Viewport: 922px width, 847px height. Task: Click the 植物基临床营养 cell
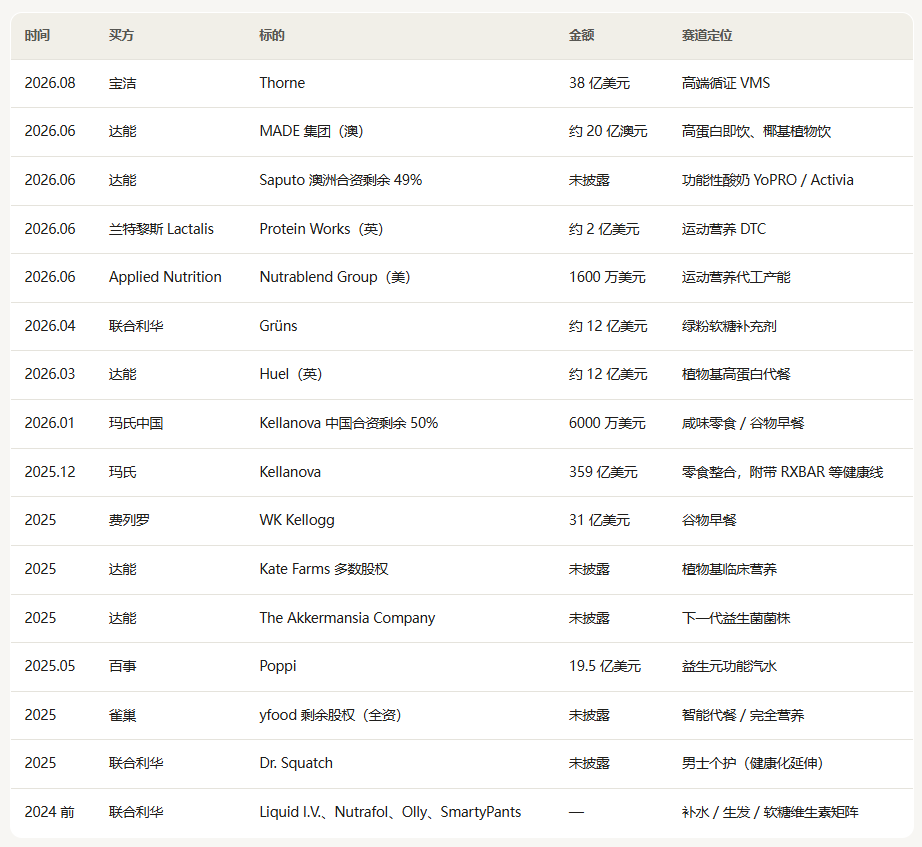coord(729,569)
